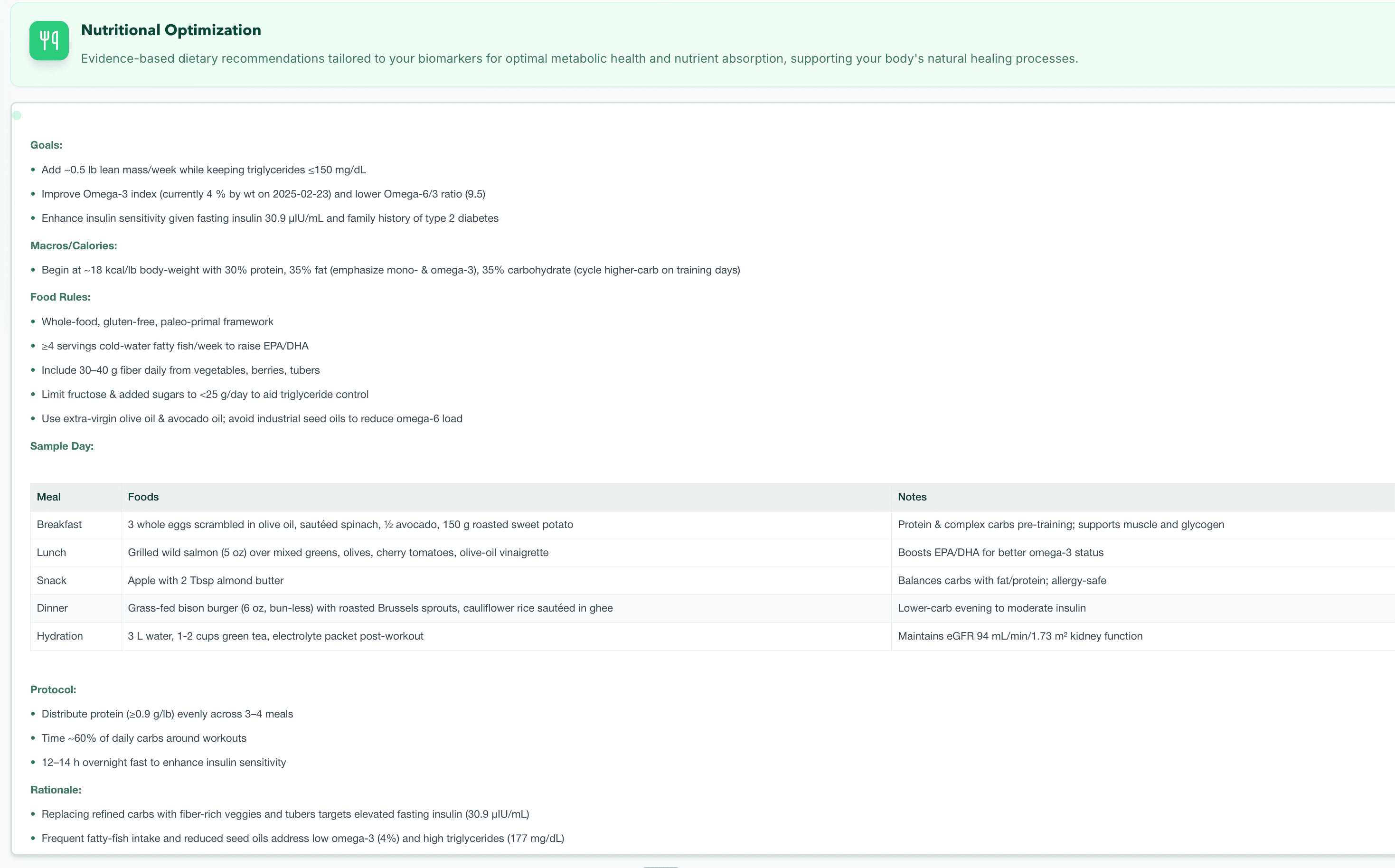
Task: Click the Meal column header
Action: tap(49, 497)
